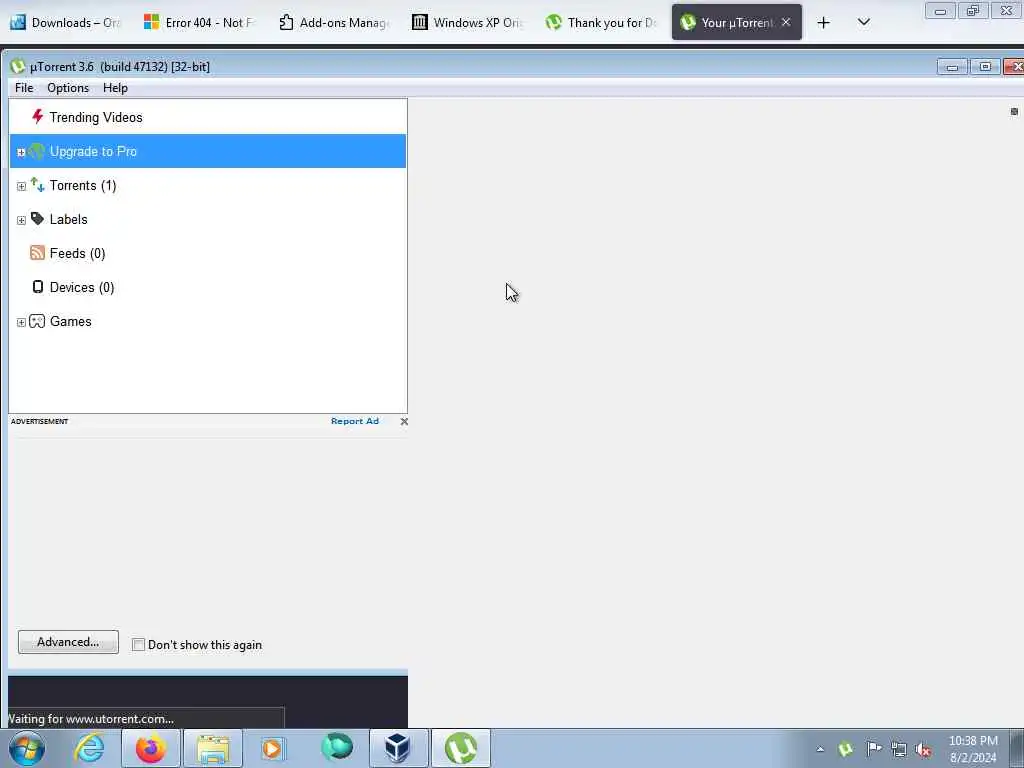Toggle Don't show this again checkbox
Image resolution: width=1024 pixels, height=768 pixels.
point(138,645)
